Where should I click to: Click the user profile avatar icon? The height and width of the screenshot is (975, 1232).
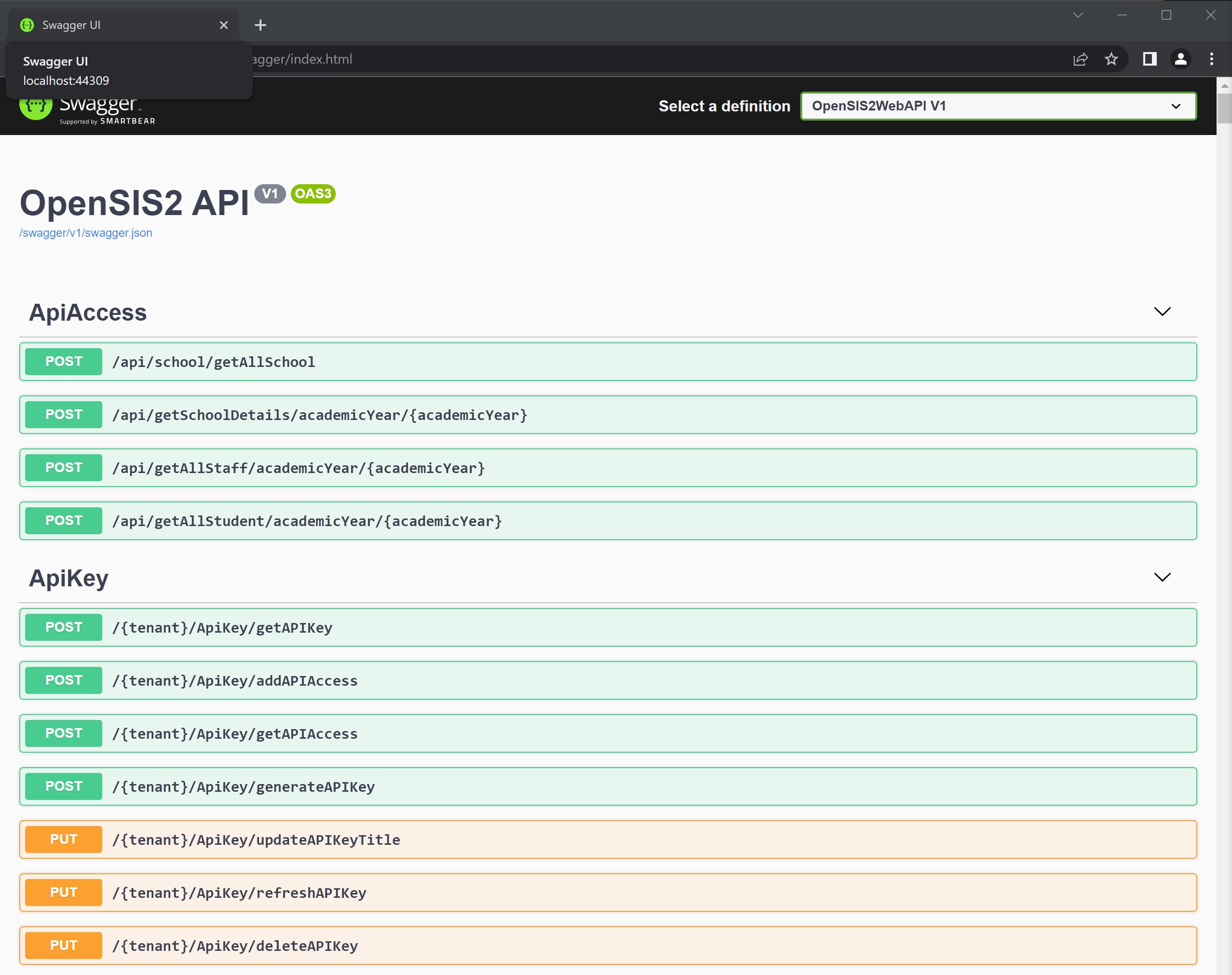pyautogui.click(x=1180, y=59)
